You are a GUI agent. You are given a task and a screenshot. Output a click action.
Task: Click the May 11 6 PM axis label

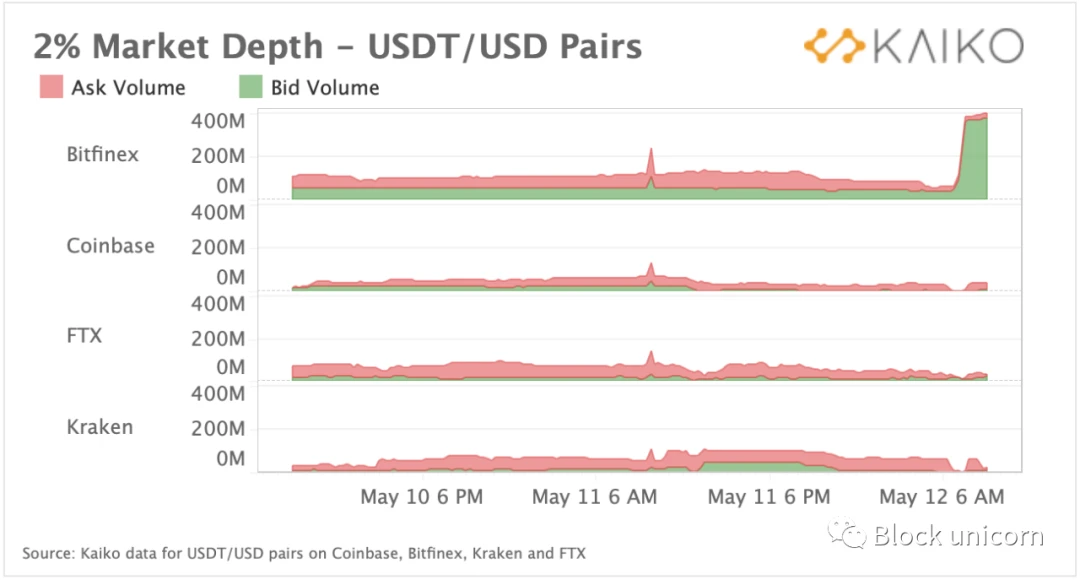769,497
